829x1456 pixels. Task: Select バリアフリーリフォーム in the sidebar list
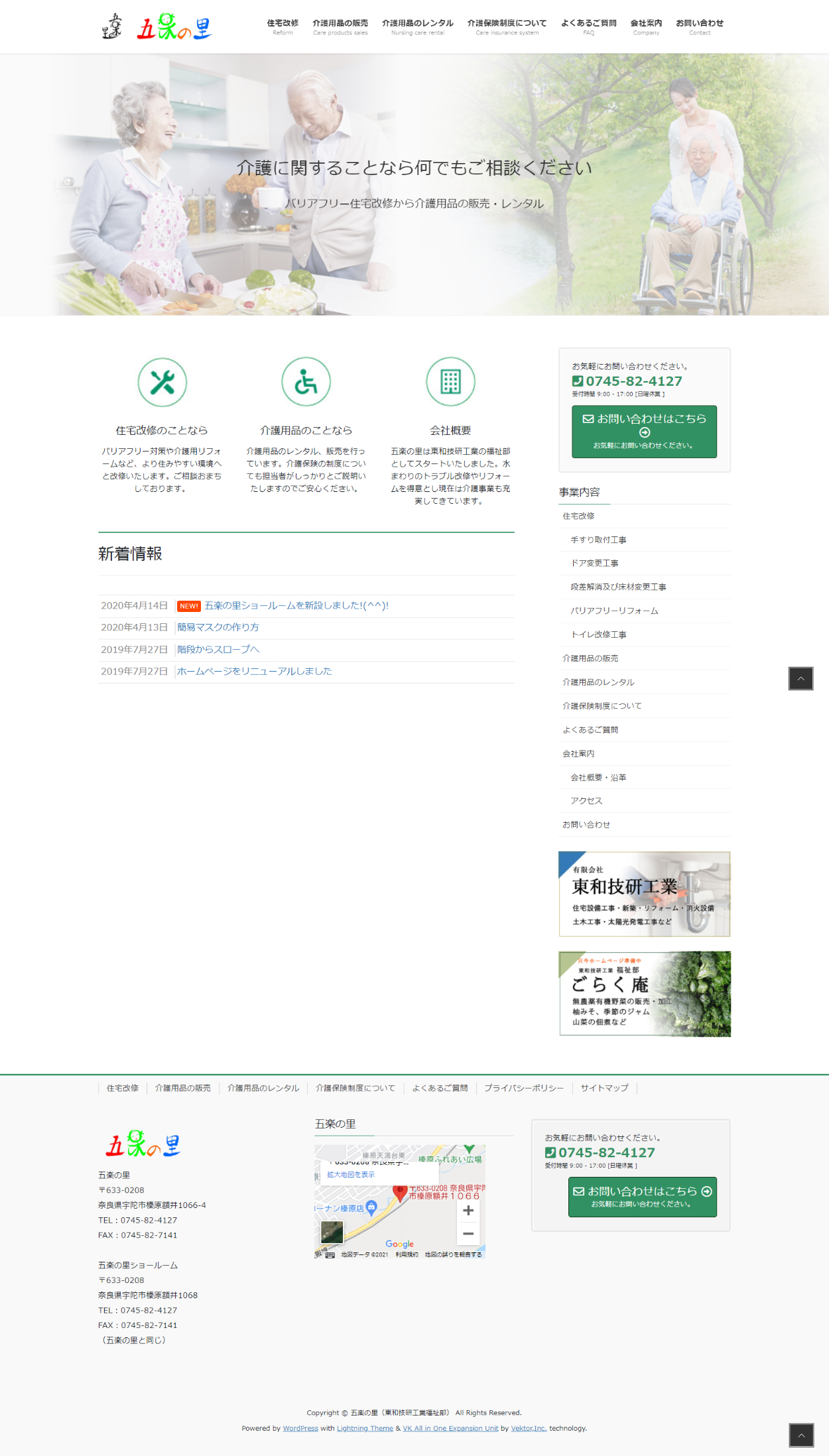click(x=614, y=611)
